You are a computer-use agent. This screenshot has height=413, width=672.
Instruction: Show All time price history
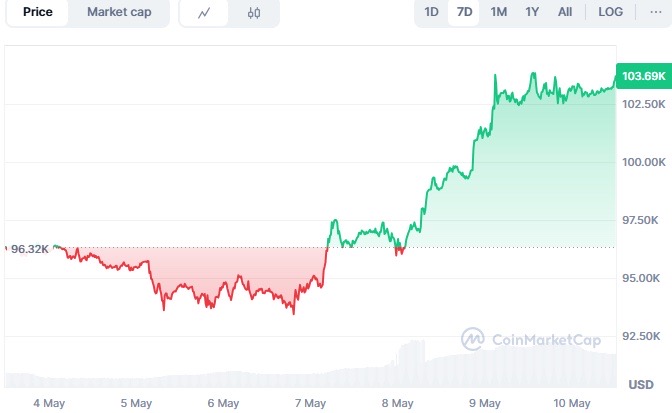pos(565,12)
